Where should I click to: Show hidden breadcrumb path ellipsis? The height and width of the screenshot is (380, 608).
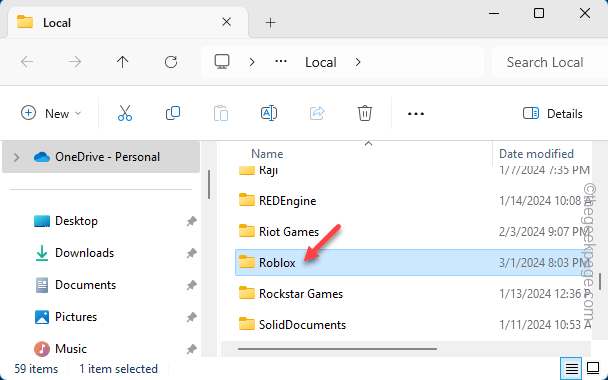tap(281, 62)
